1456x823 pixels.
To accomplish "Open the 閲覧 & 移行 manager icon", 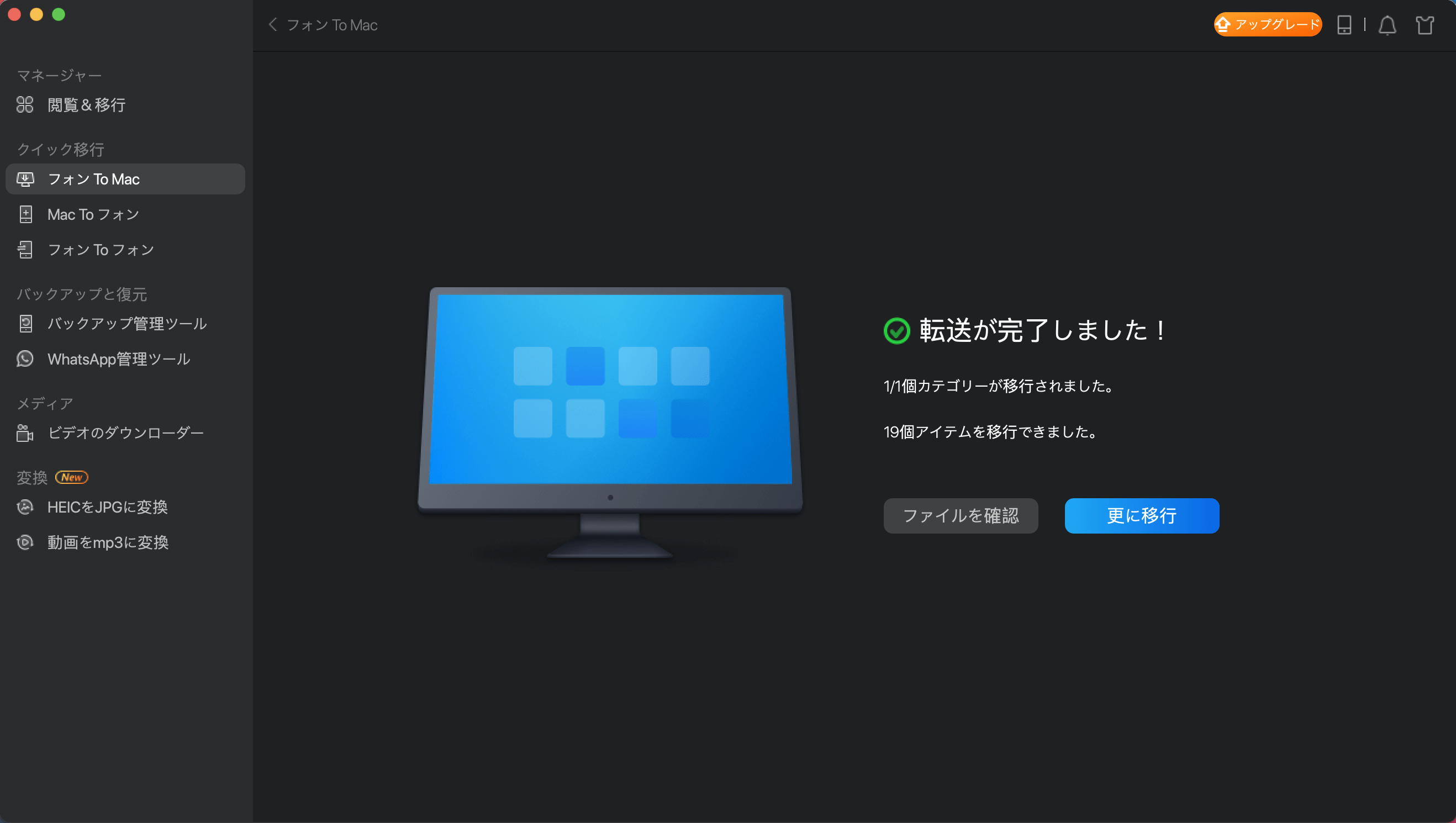I will pyautogui.click(x=25, y=105).
